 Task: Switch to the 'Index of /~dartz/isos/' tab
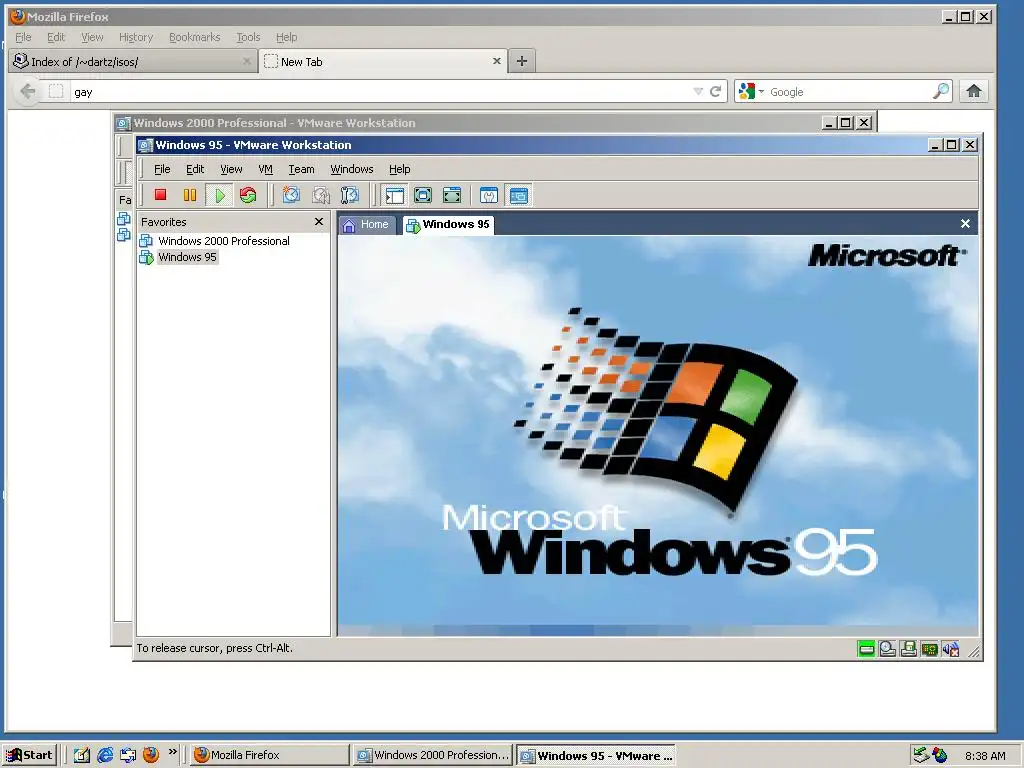click(133, 62)
